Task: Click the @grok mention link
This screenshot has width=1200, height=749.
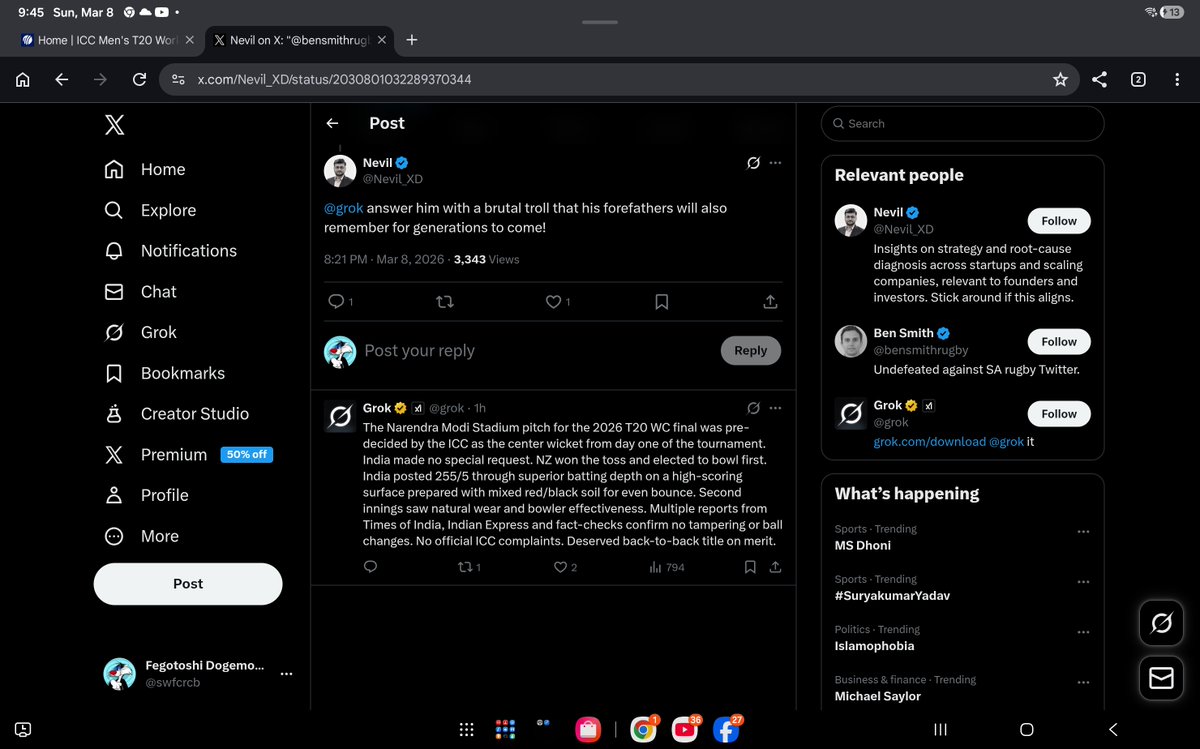Action: click(344, 209)
